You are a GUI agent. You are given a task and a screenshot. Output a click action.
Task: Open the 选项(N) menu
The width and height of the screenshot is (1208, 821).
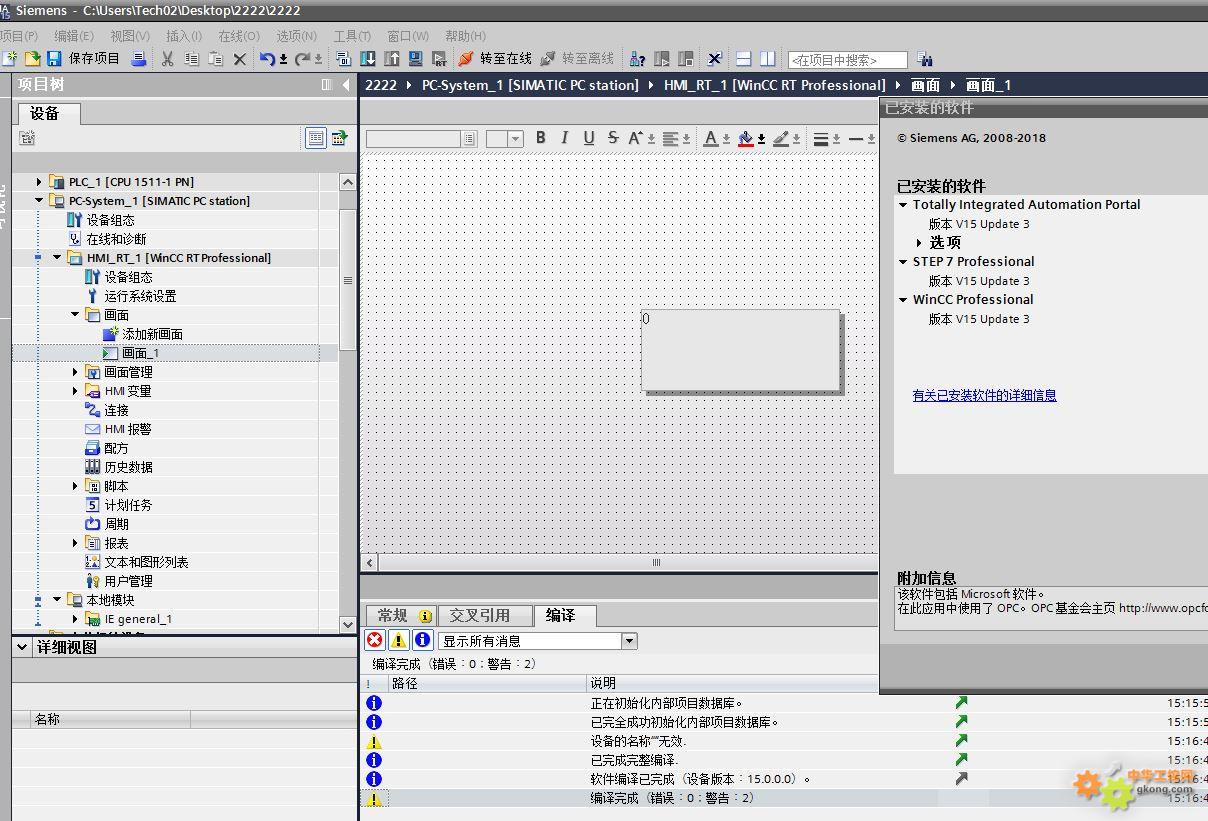click(296, 36)
